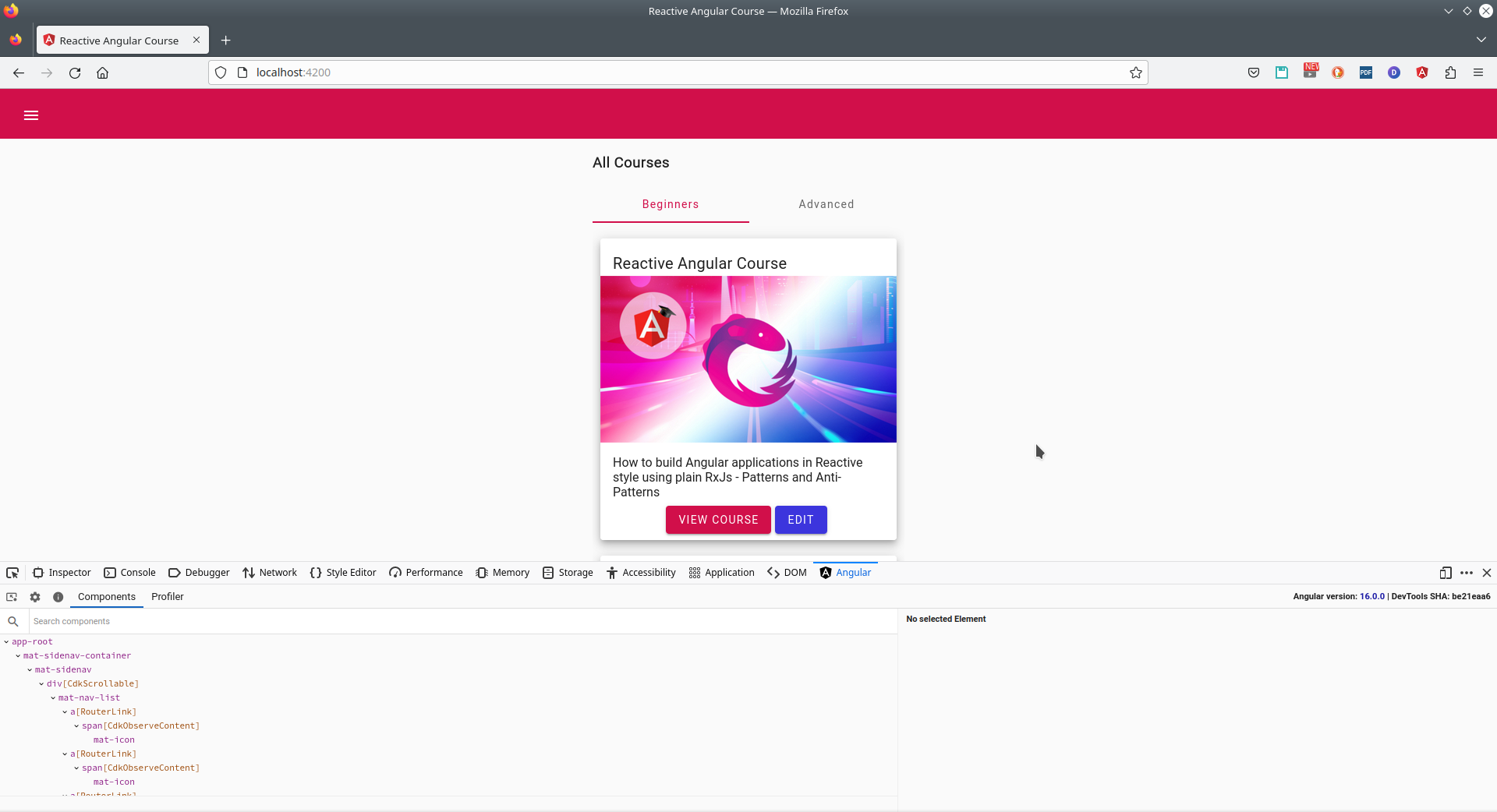Image resolution: width=1497 pixels, height=812 pixels.
Task: Open the Storage DevTools tab
Action: [x=568, y=573]
